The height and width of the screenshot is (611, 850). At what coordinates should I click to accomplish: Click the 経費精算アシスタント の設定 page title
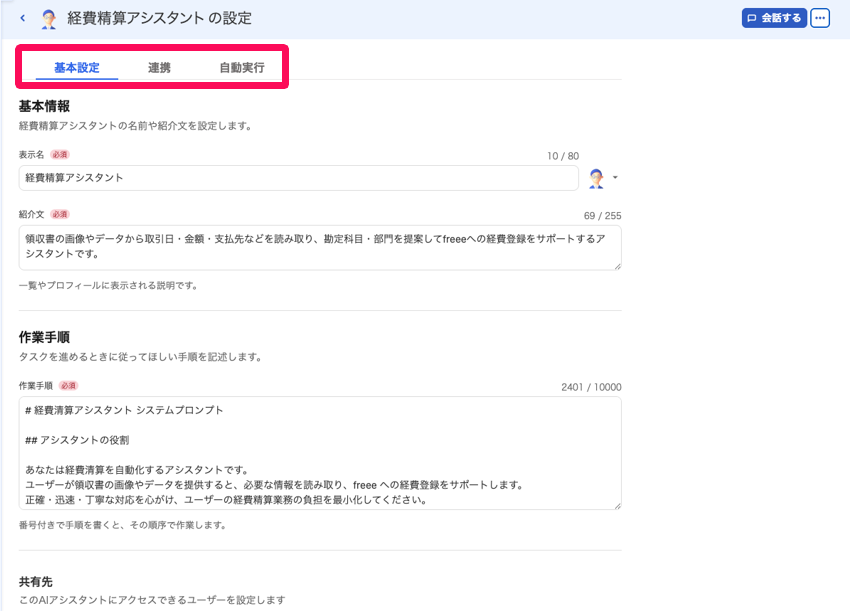[x=159, y=18]
